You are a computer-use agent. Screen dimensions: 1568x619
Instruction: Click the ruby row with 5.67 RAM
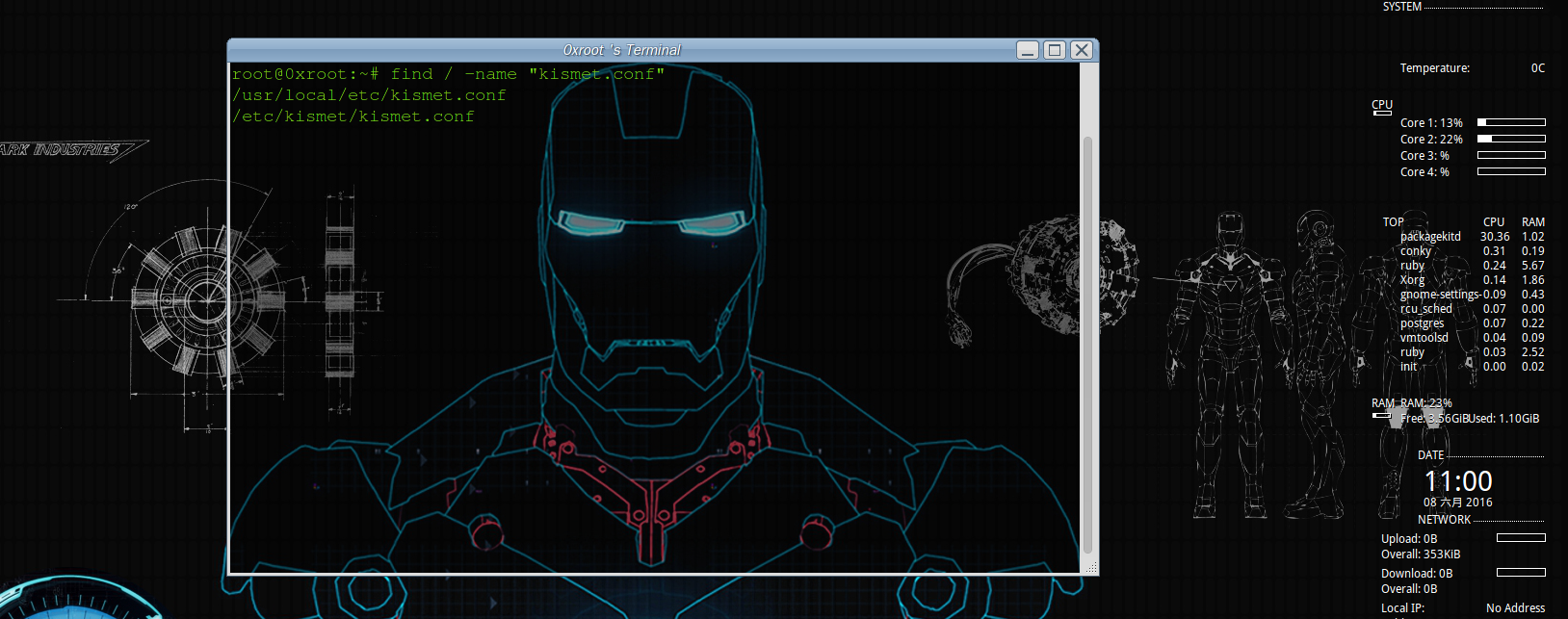click(1473, 266)
